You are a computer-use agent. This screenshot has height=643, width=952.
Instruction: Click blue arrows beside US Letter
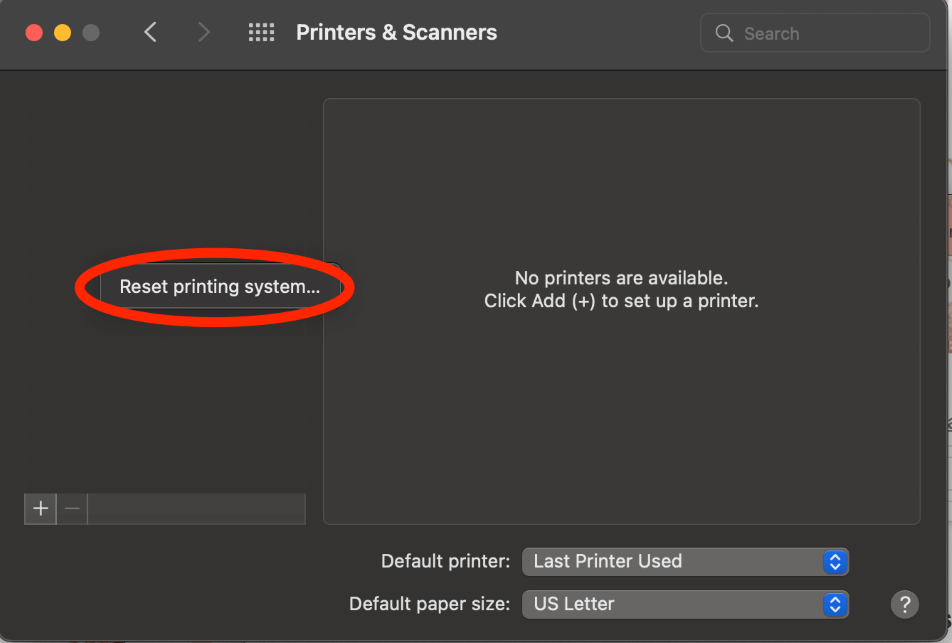[x=835, y=604]
